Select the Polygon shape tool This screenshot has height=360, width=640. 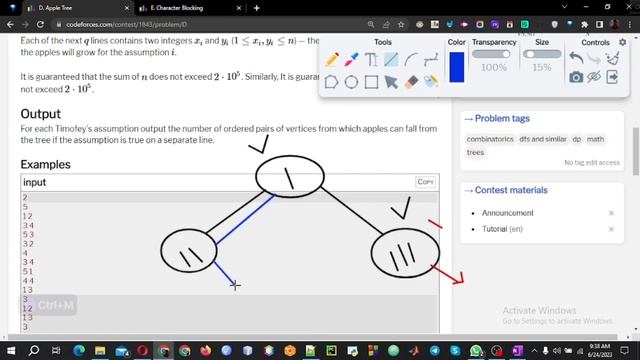331,82
